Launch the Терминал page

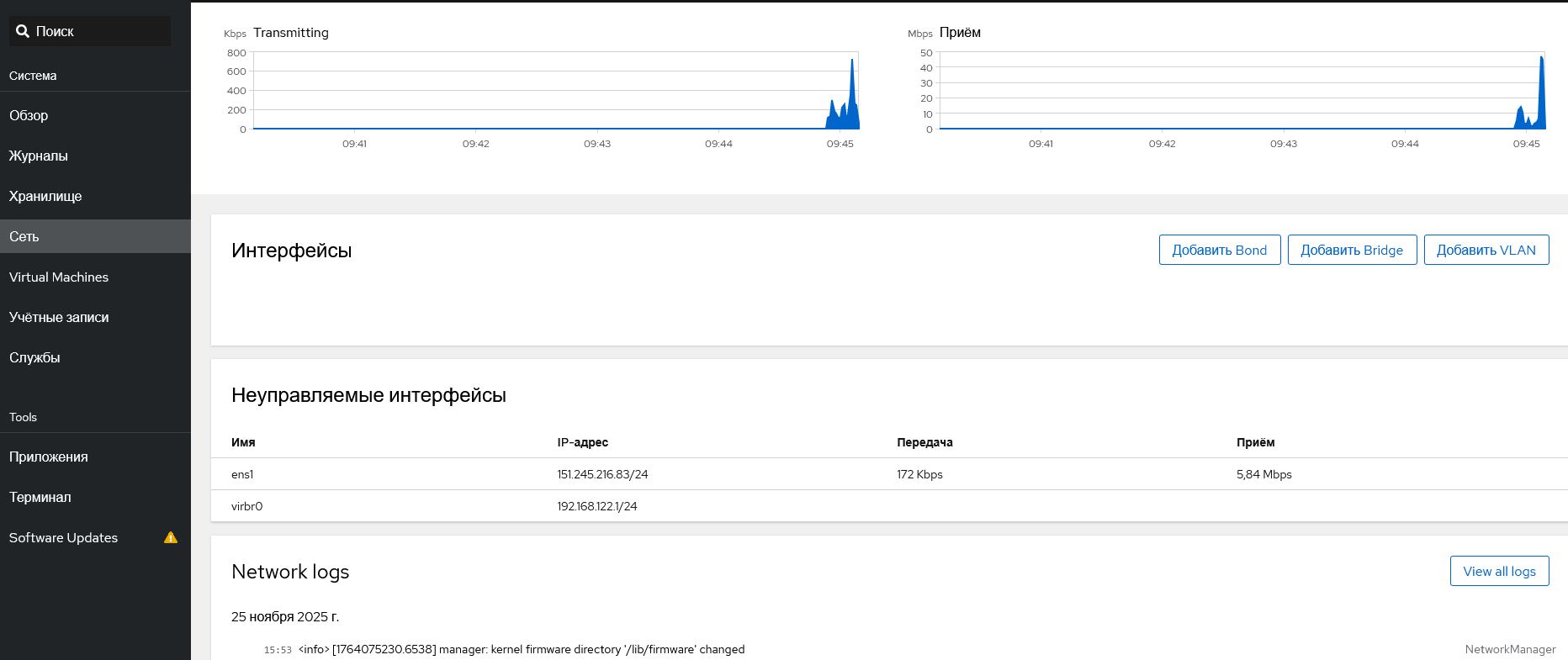pos(40,497)
